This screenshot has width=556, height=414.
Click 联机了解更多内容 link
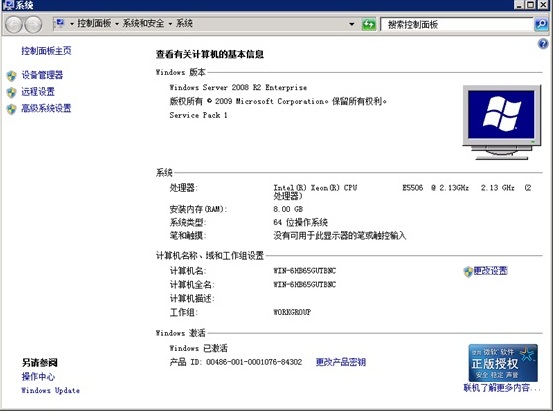tap(502, 388)
